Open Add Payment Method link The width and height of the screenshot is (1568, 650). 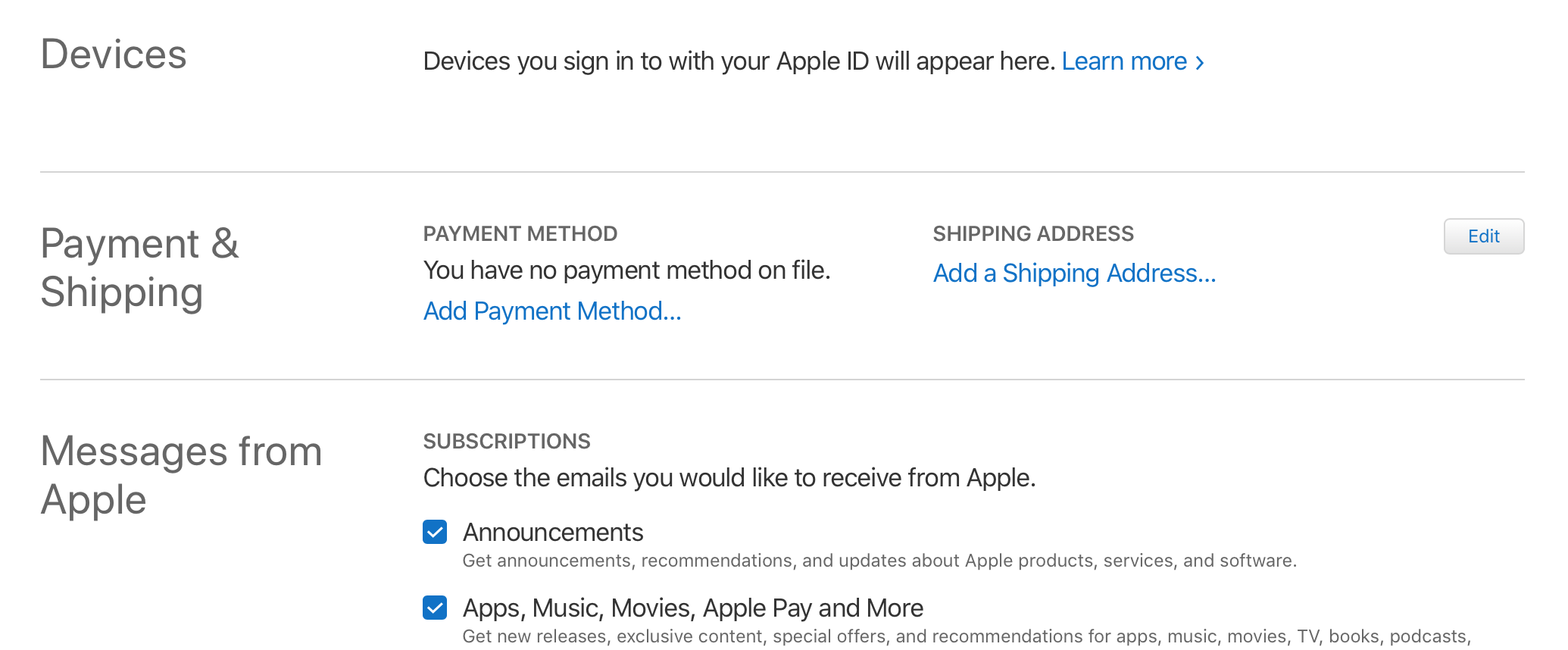pos(552,311)
